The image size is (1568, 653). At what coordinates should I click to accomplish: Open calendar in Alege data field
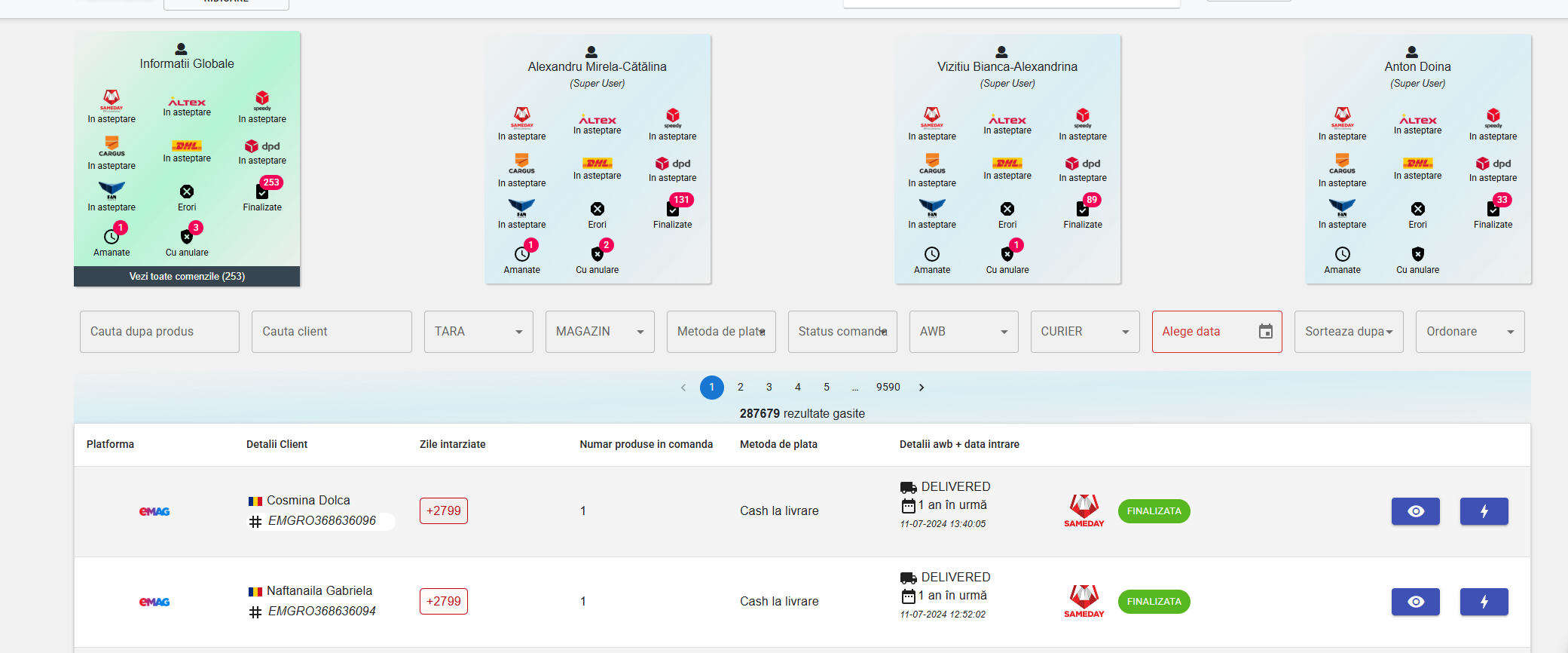pyautogui.click(x=1265, y=332)
